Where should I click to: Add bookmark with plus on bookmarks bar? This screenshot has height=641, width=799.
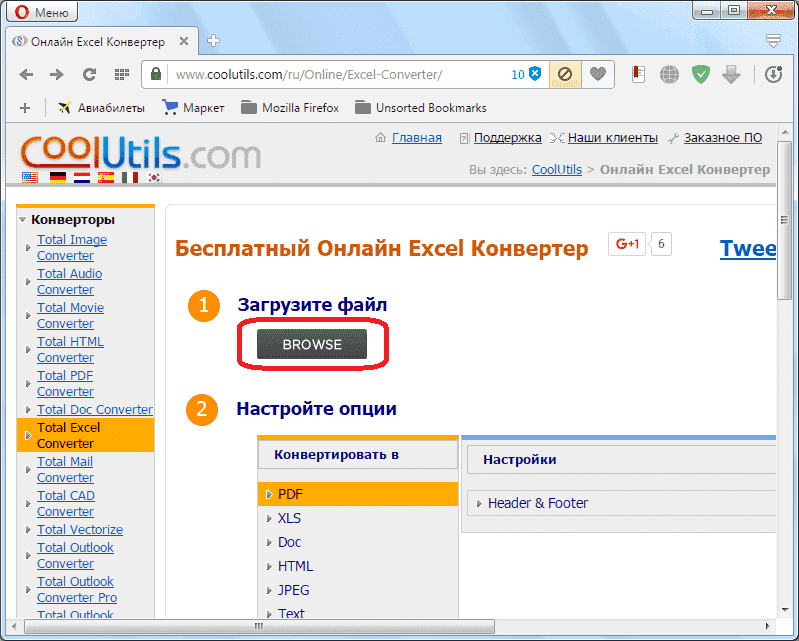tap(24, 108)
